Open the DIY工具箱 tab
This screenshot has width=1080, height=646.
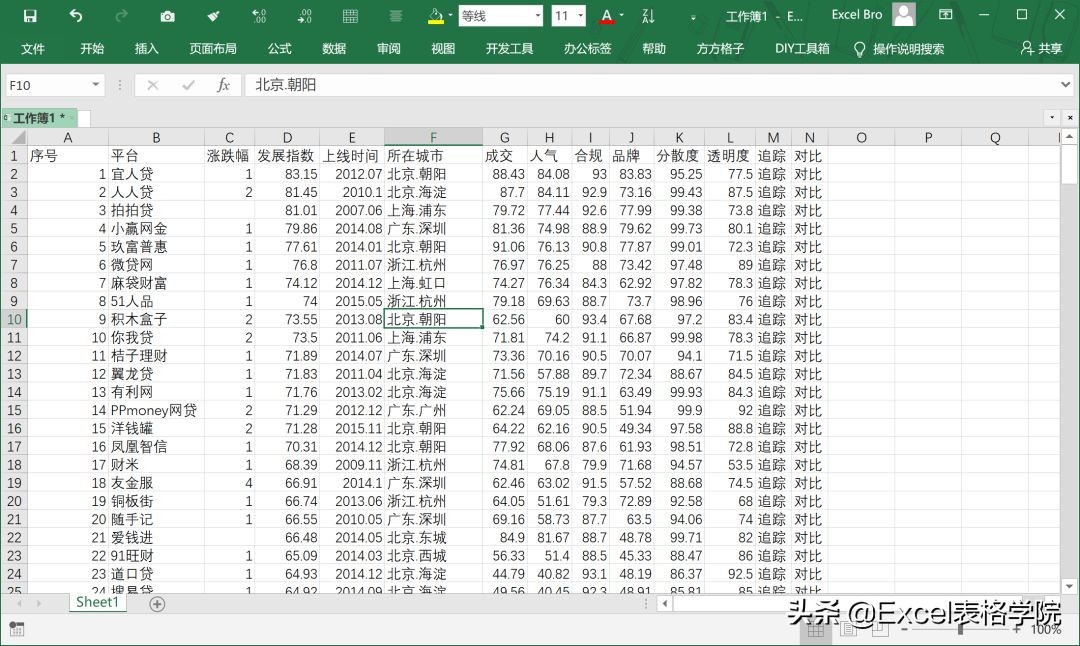(802, 48)
